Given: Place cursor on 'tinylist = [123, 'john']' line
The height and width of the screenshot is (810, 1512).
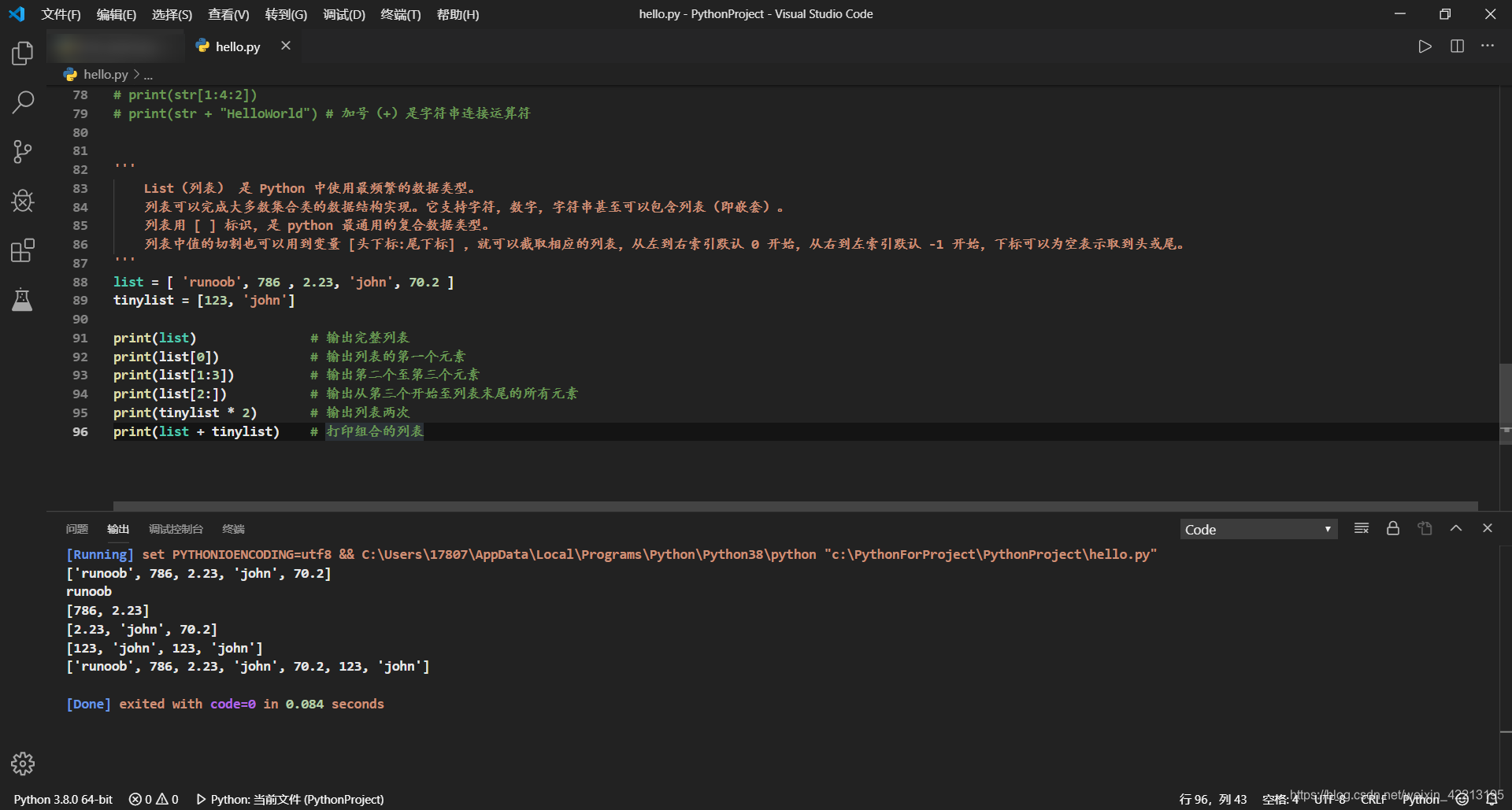Looking at the screenshot, I should pos(204,301).
